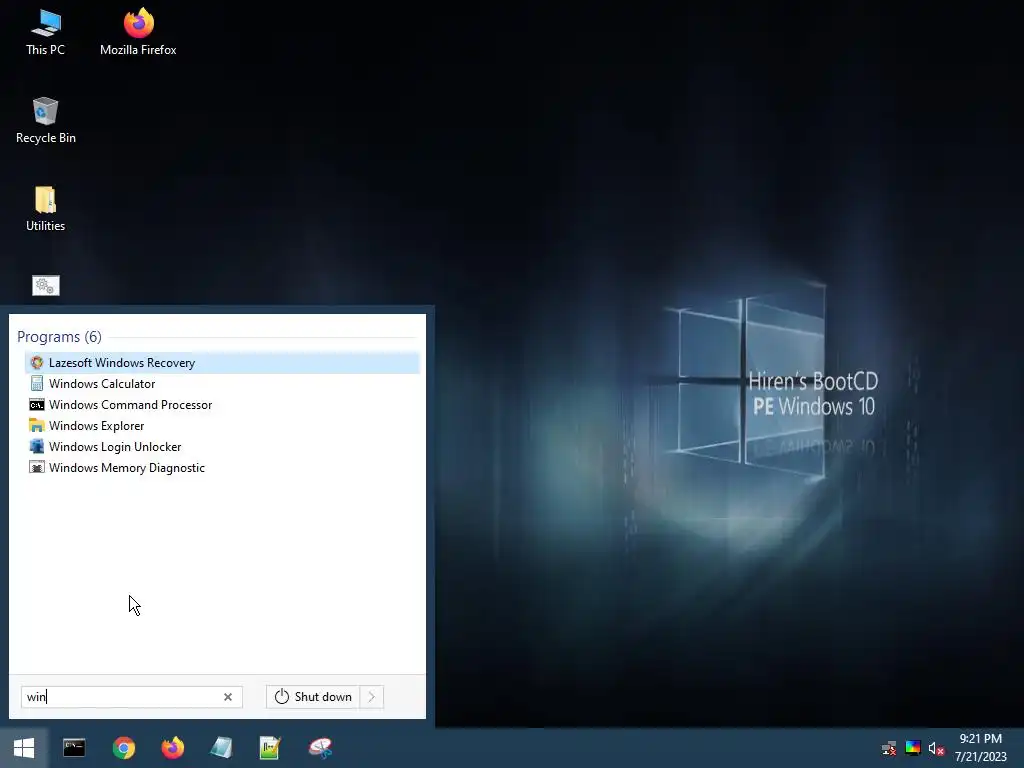The image size is (1024, 768).
Task: Click the Lazesoft Windows Recovery icon
Action: click(37, 362)
